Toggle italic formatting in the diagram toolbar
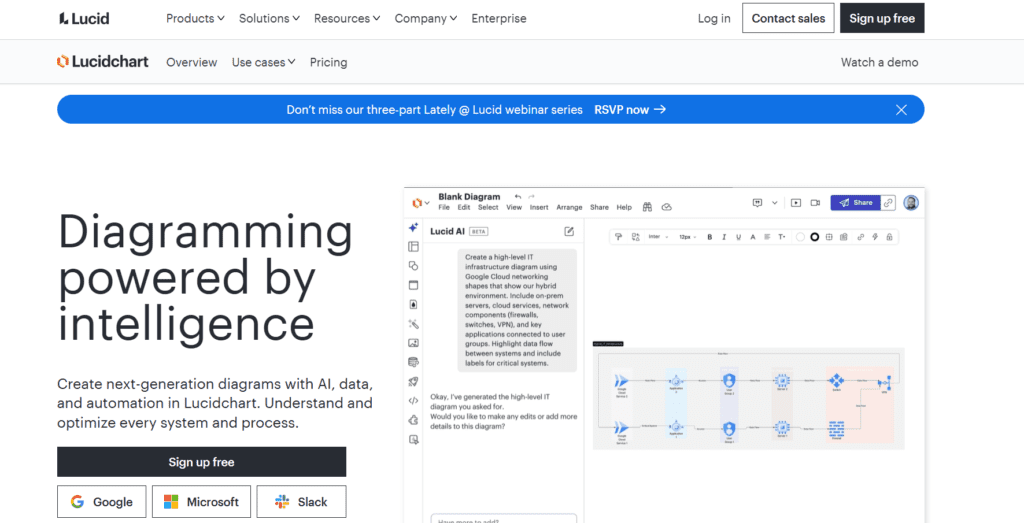The image size is (1024, 523). coord(724,237)
